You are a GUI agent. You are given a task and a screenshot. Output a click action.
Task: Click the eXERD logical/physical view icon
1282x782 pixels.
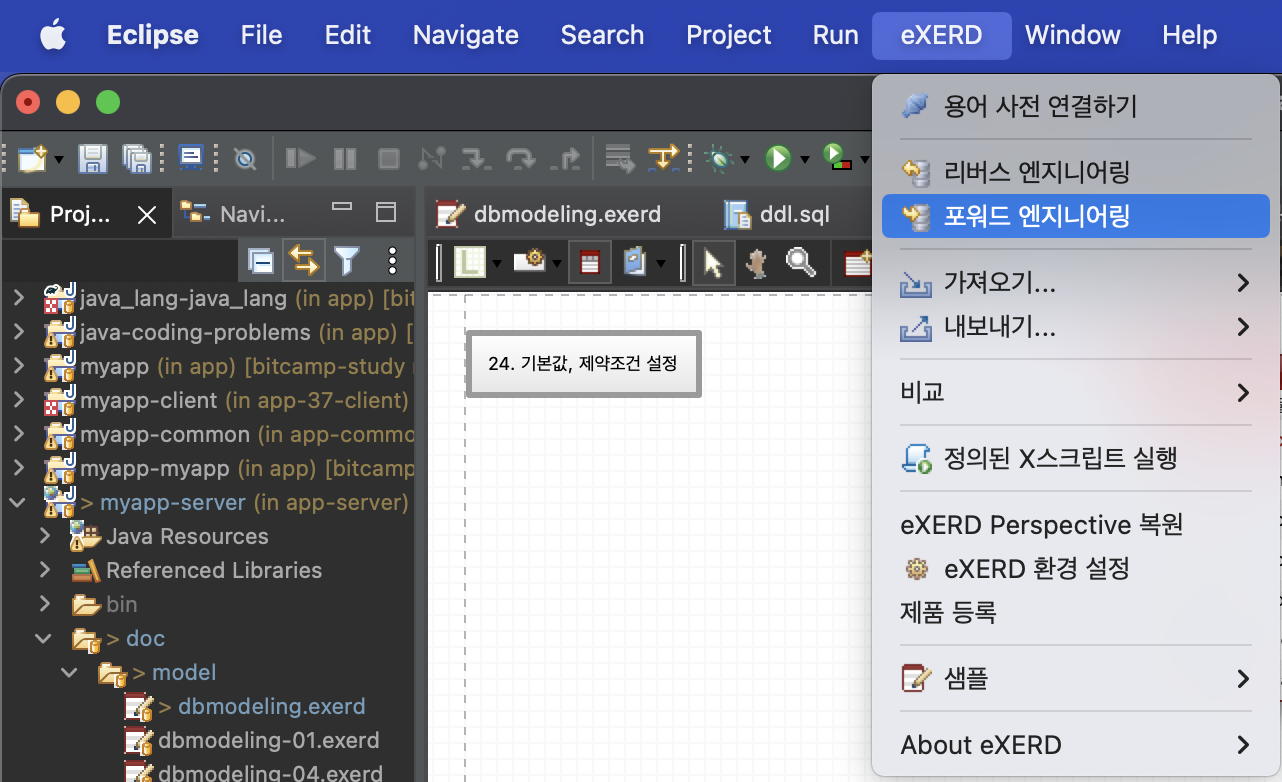tap(470, 263)
